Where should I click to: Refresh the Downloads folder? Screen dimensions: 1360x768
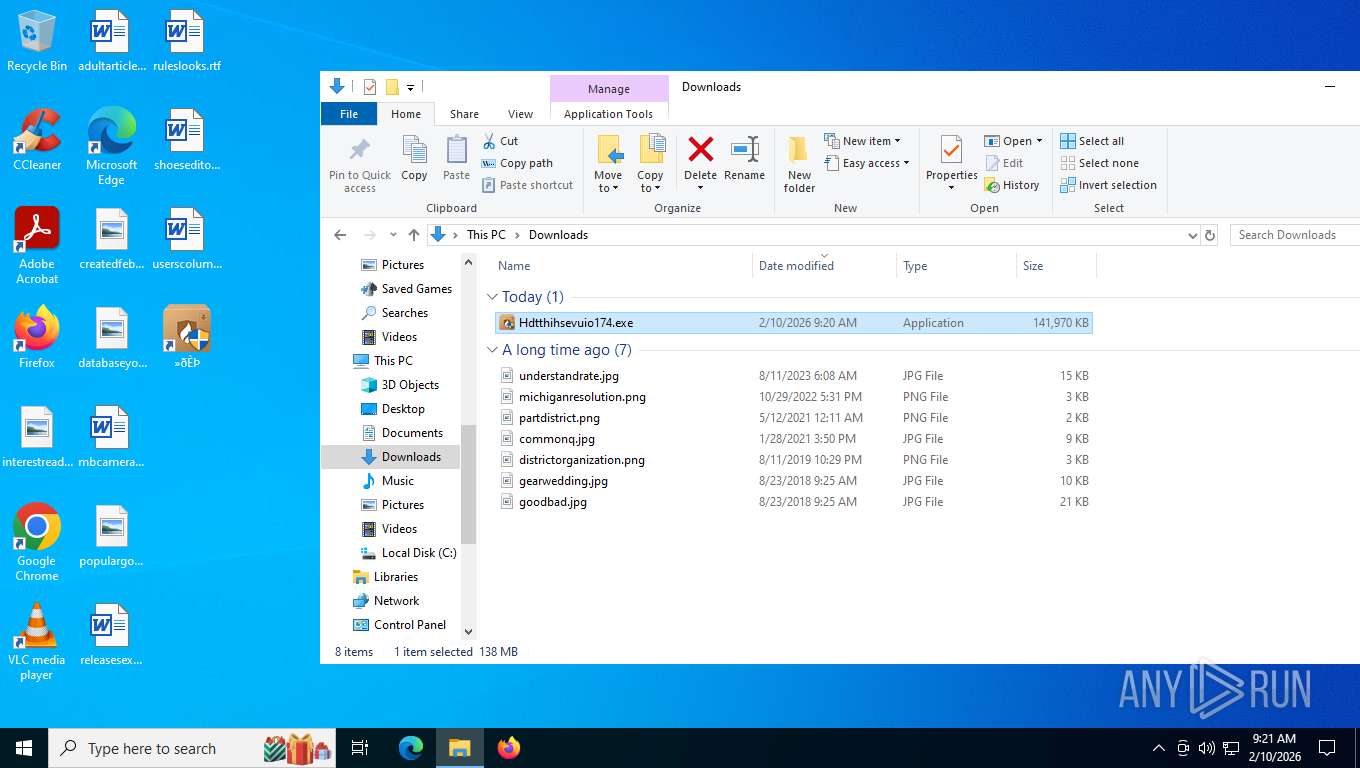tap(1210, 235)
